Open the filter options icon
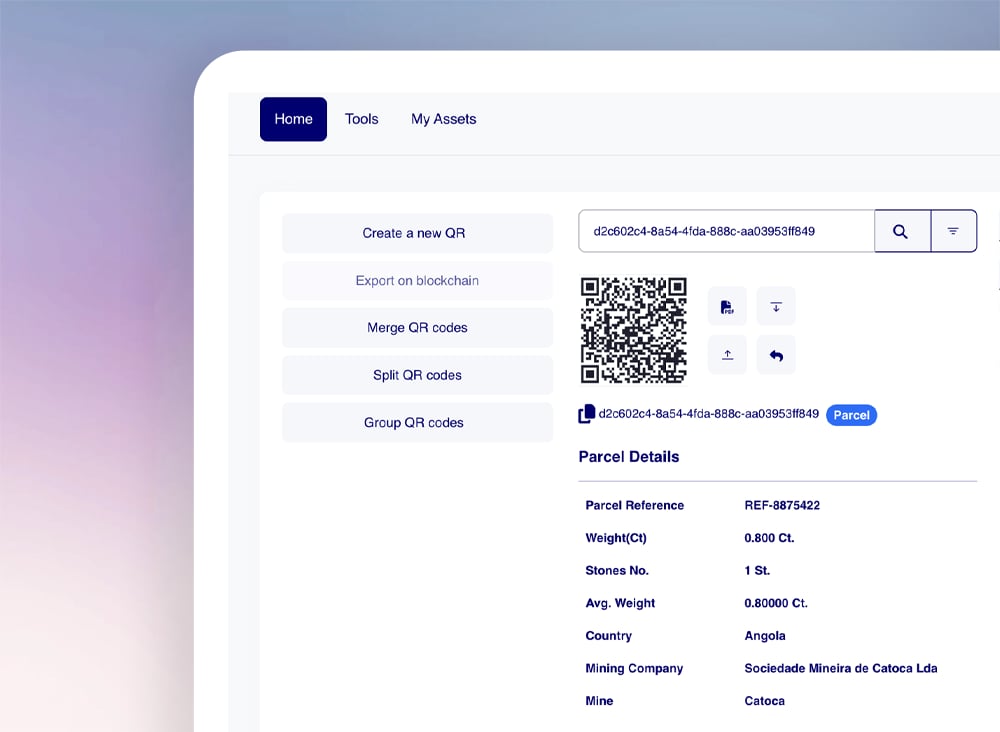1000x732 pixels. 953,231
